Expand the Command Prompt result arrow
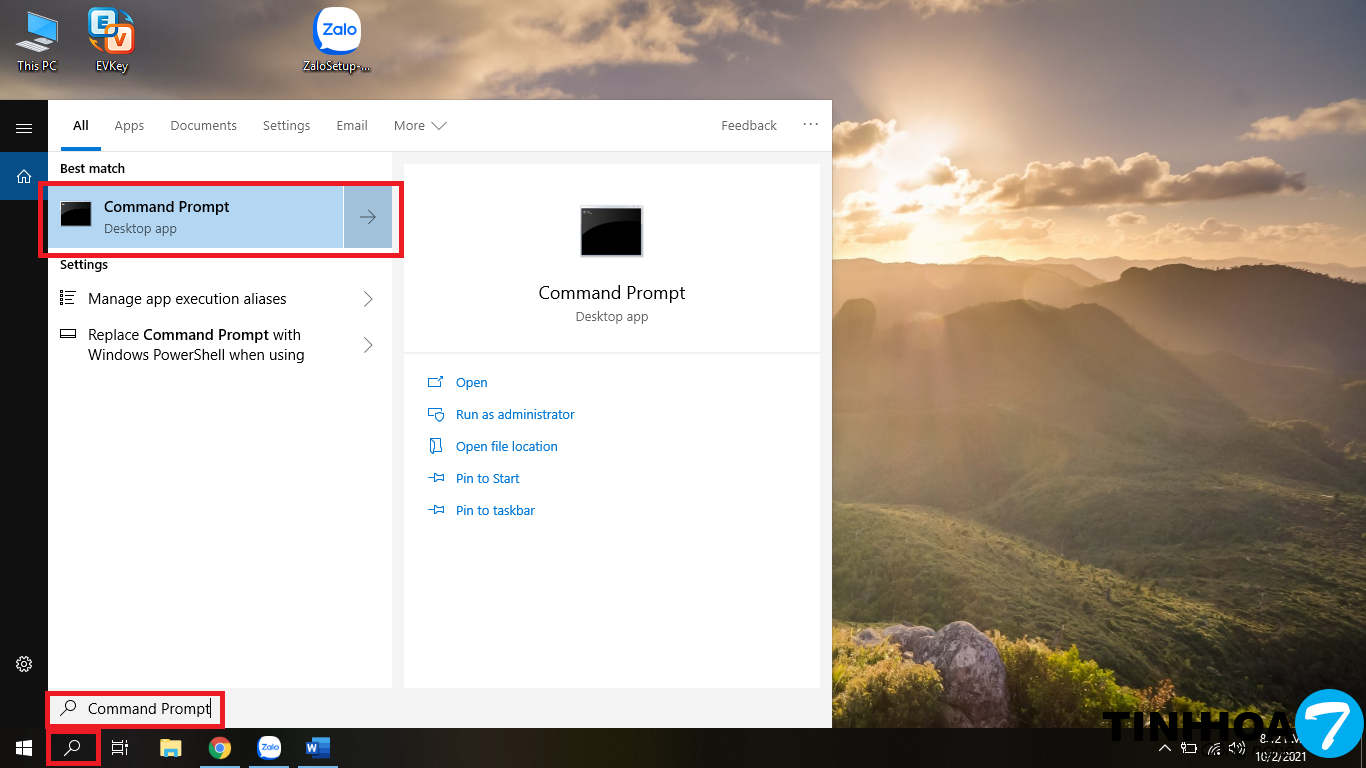 [x=368, y=217]
